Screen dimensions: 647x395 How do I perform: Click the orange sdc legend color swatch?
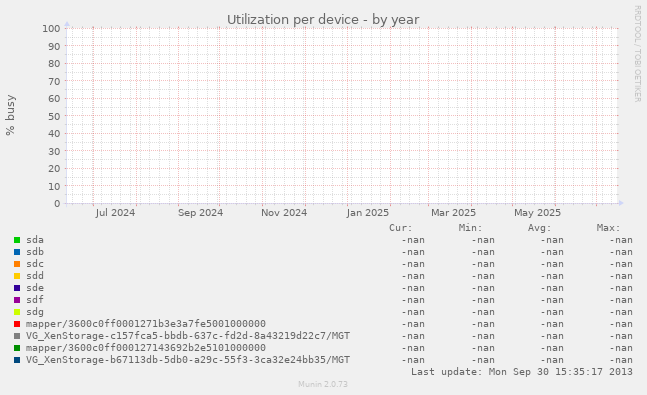pyautogui.click(x=17, y=264)
